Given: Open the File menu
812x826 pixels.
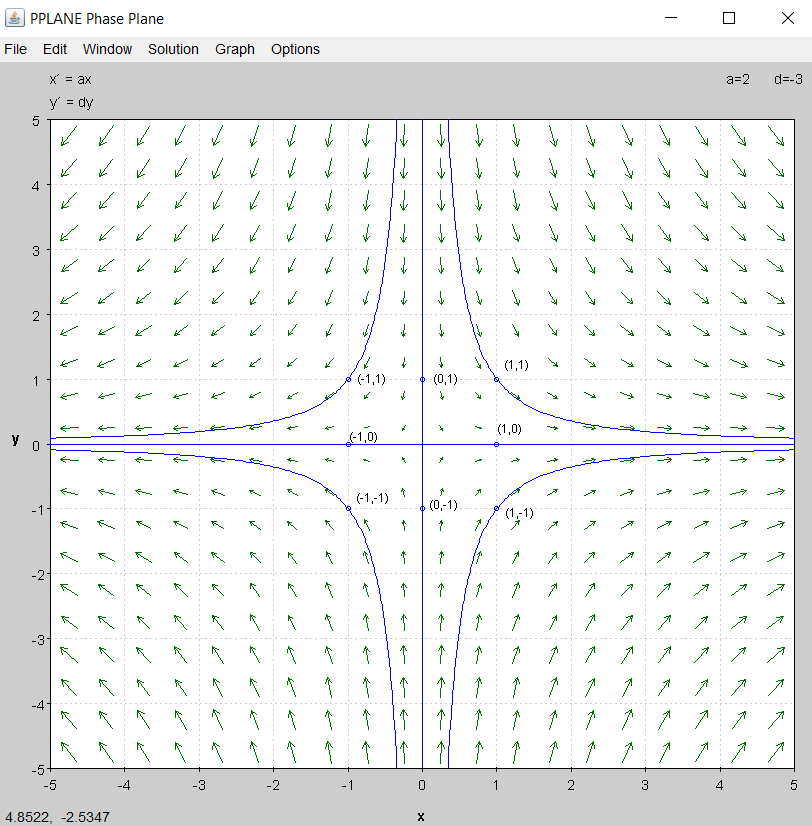Looking at the screenshot, I should pos(15,49).
